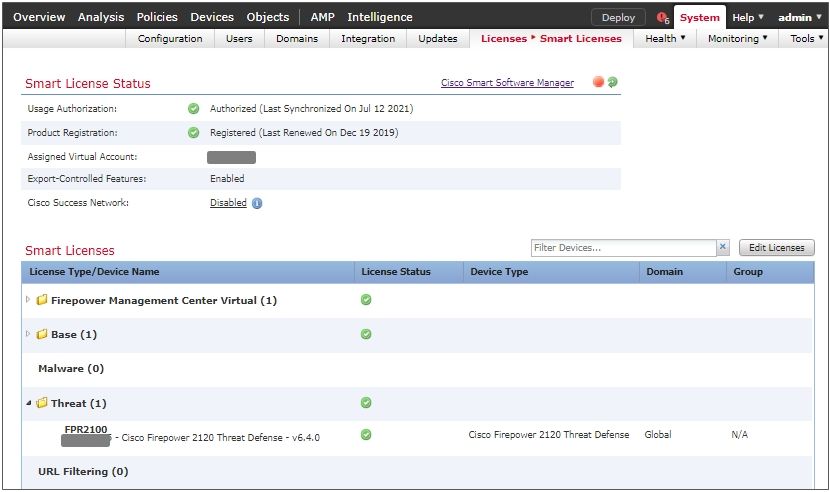This screenshot has height=492, width=830.
Task: Open the Analysis menu
Action: [x=101, y=17]
